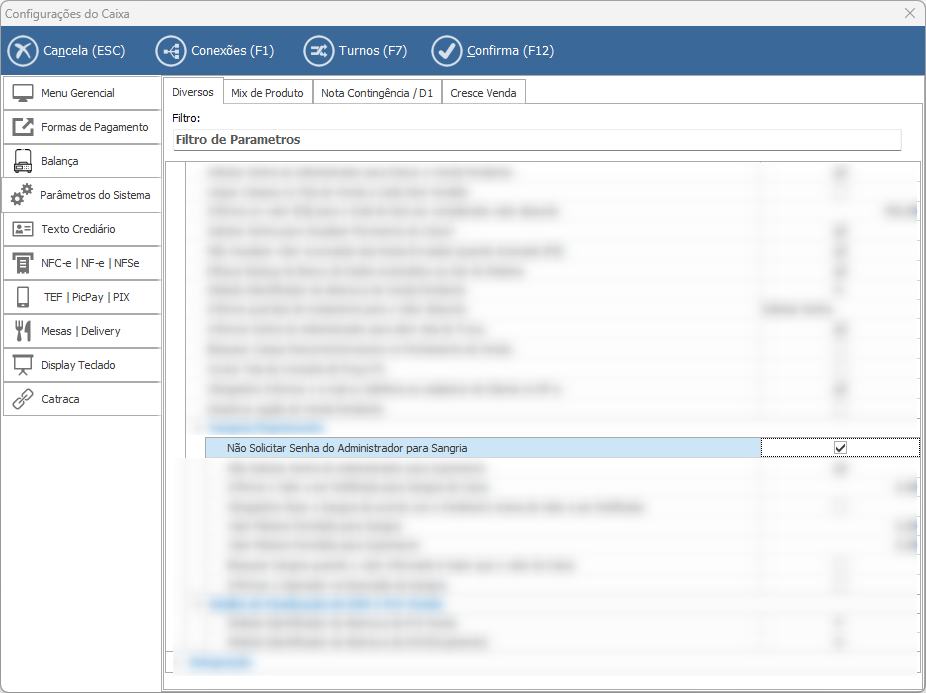Click the Mesas | Delivery fork and knife icon
The width and height of the screenshot is (926, 693).
coord(23,331)
